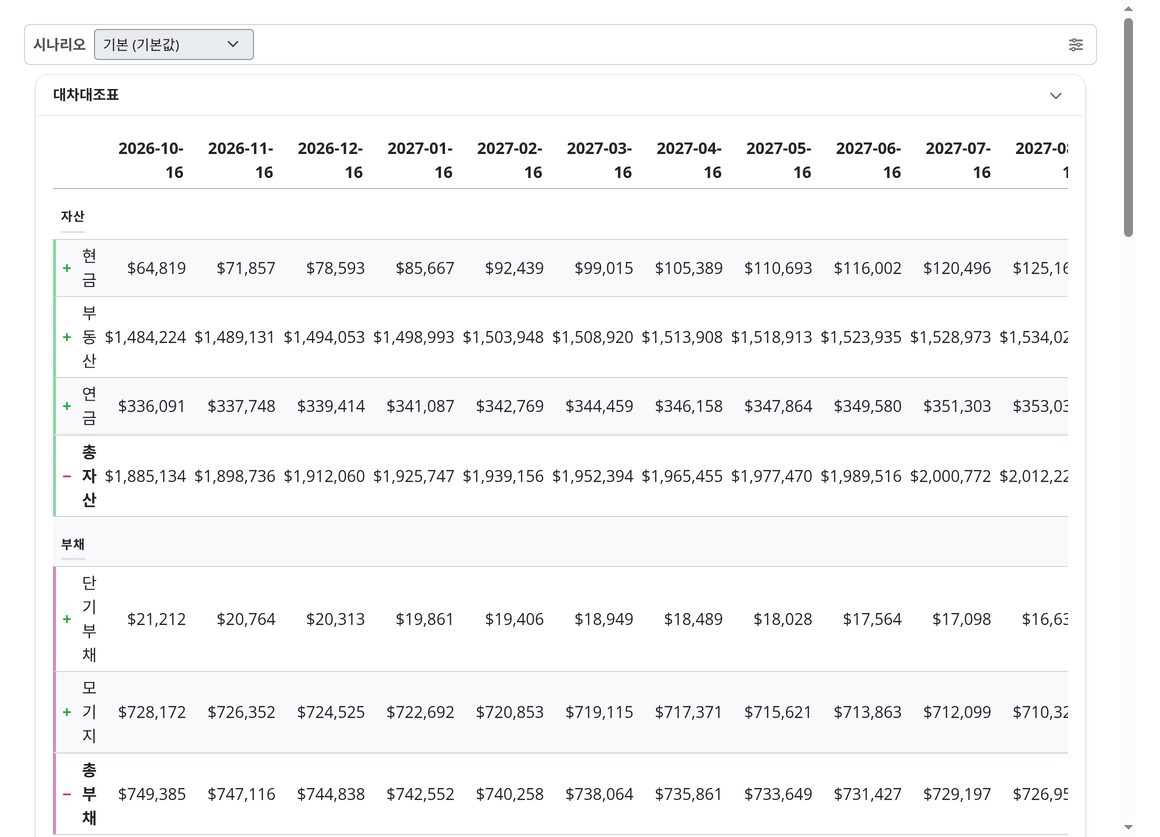The width and height of the screenshot is (1160, 837).
Task: Select the 2026-10-16 column header
Action: pyautogui.click(x=151, y=160)
